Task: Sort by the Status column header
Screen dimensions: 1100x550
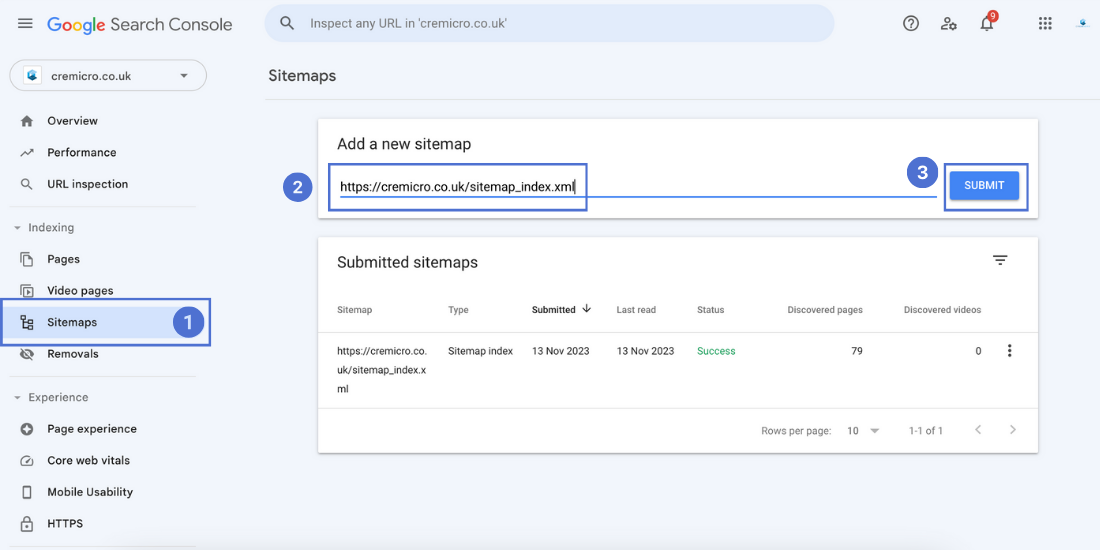Action: click(x=711, y=309)
